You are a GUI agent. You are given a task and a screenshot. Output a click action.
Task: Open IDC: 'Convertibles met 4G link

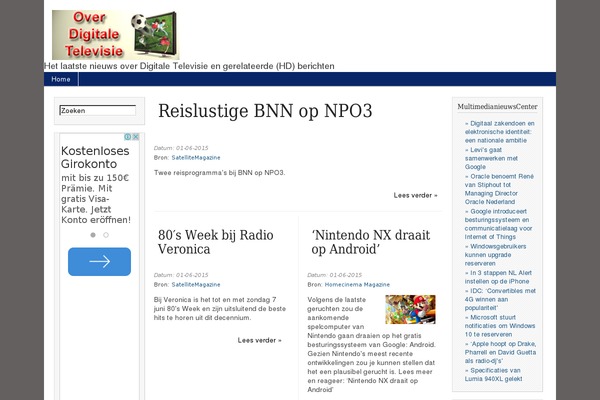point(500,299)
